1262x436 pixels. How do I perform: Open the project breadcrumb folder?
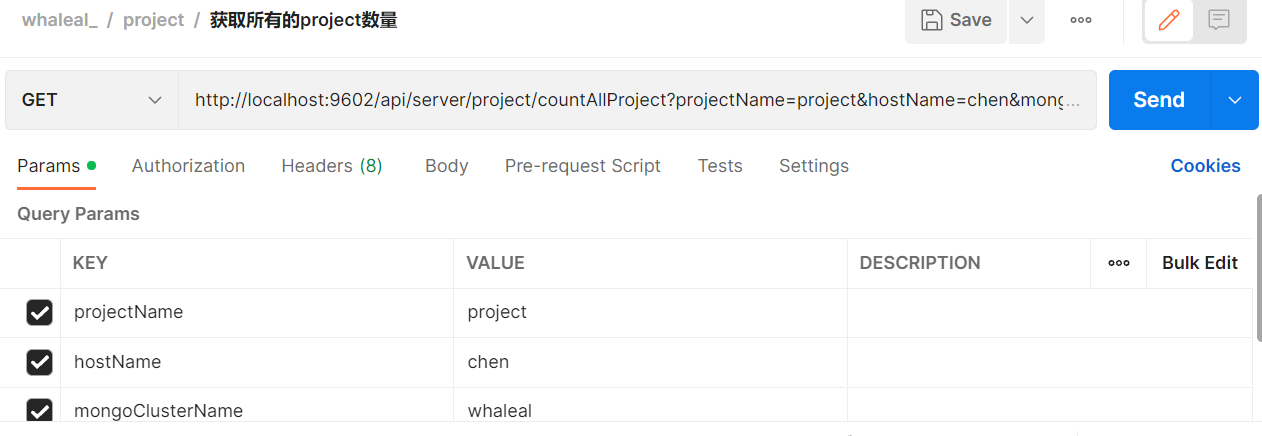point(154,20)
